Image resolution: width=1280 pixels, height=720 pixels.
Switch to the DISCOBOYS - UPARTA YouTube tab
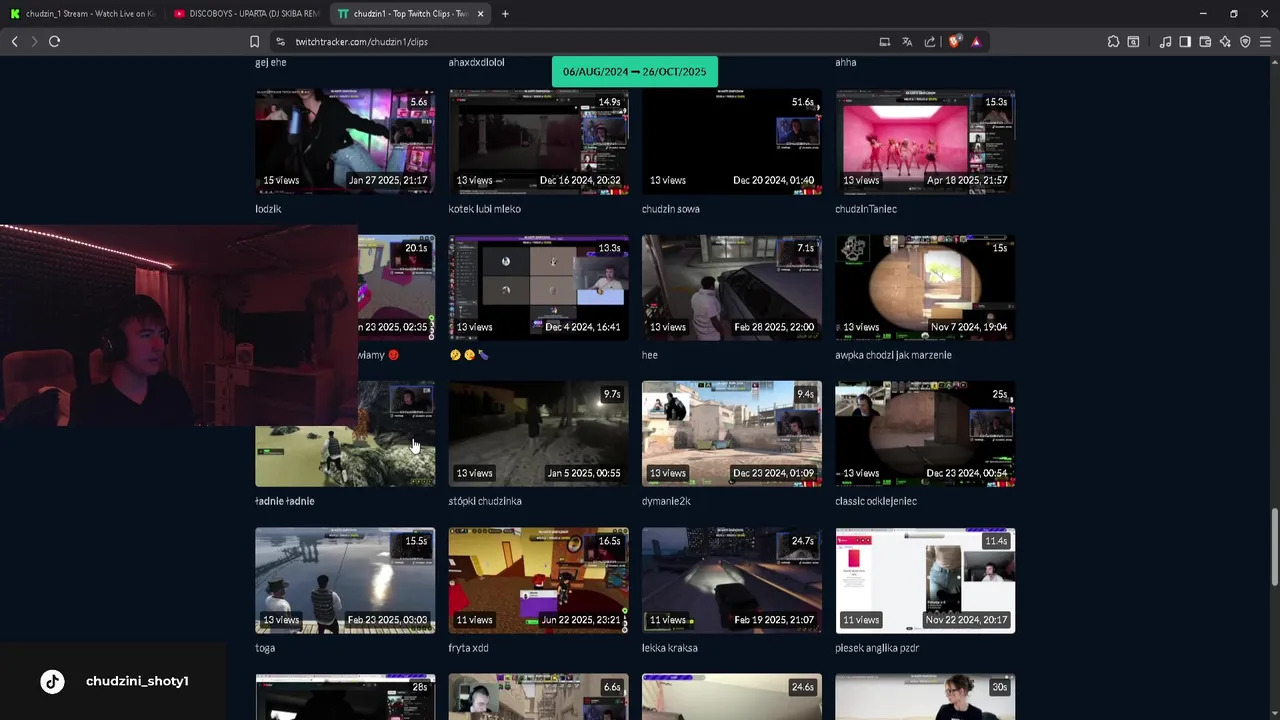pos(246,14)
